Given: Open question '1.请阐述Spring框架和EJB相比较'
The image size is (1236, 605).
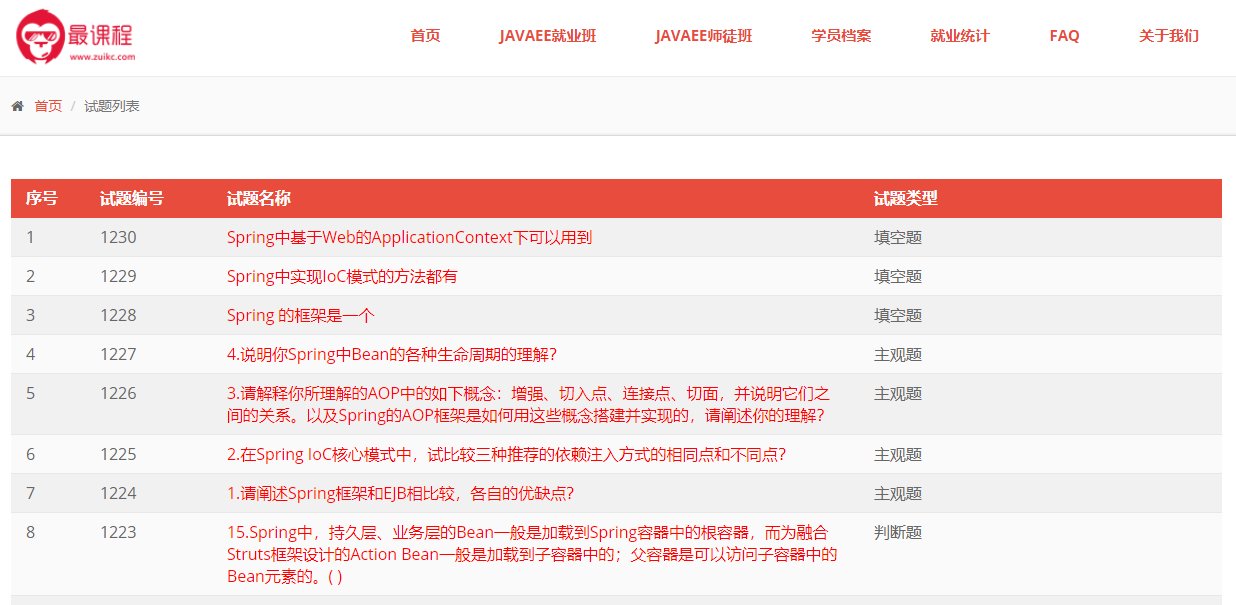Looking at the screenshot, I should (x=401, y=493).
